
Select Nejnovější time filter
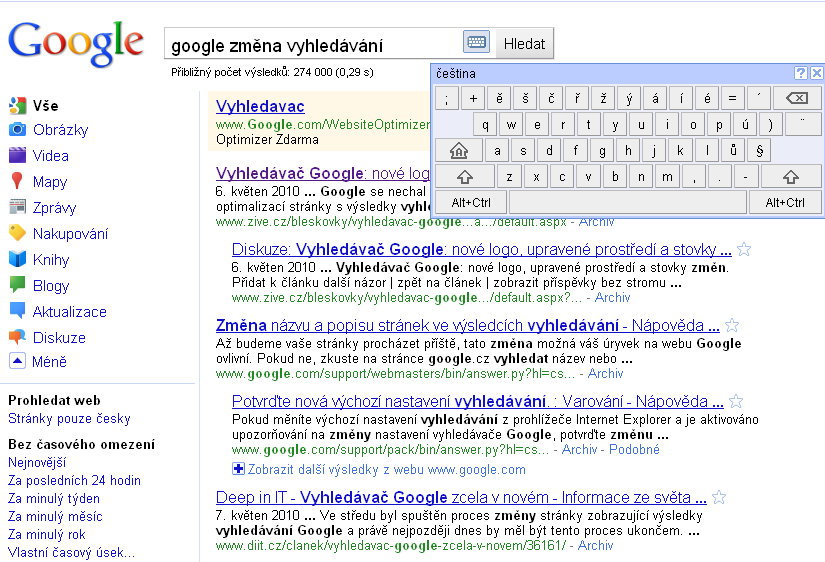(x=37, y=463)
